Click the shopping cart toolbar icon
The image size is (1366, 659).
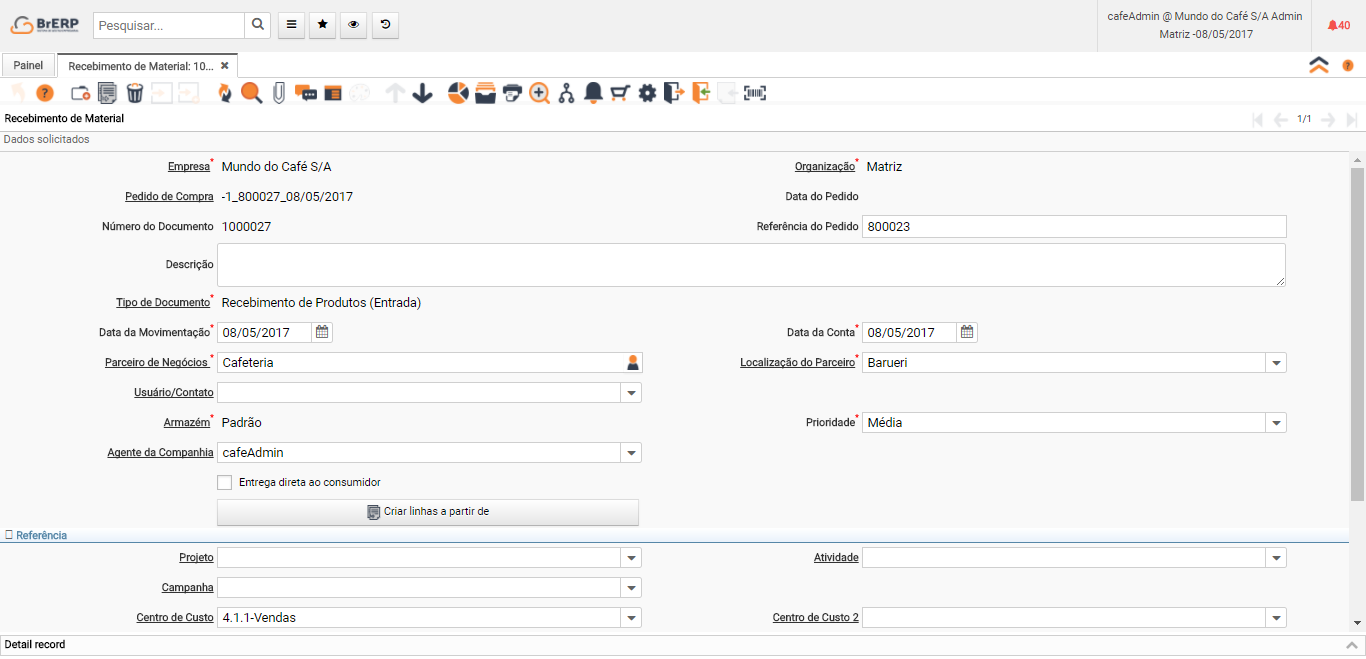[x=620, y=93]
